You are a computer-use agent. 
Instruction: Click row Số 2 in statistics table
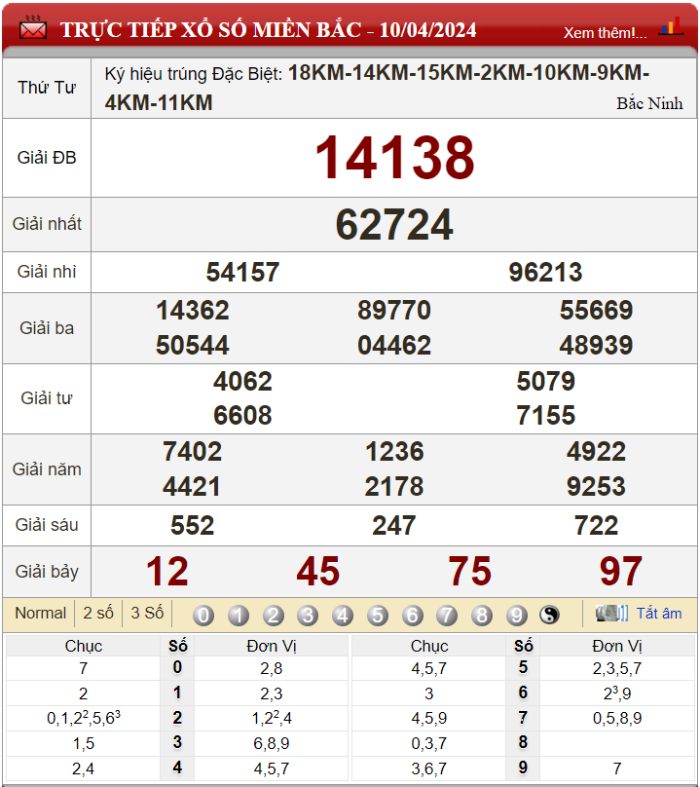pyautogui.click(x=177, y=718)
